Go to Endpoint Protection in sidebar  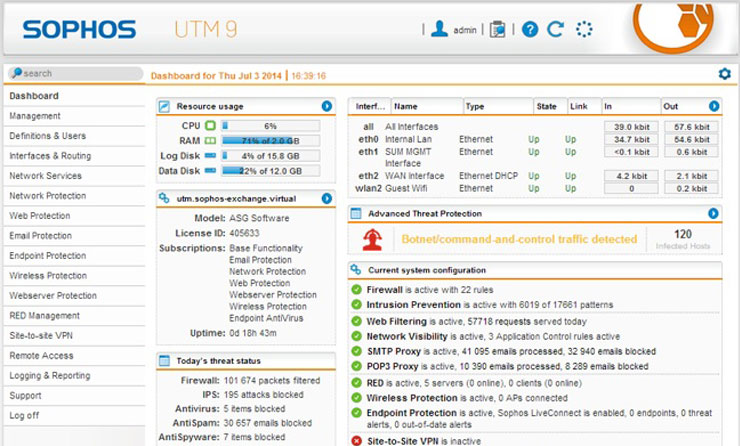74,256
